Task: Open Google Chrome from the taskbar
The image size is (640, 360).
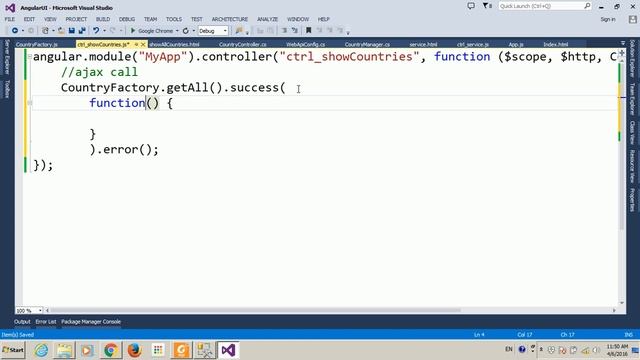Action: 111,350
